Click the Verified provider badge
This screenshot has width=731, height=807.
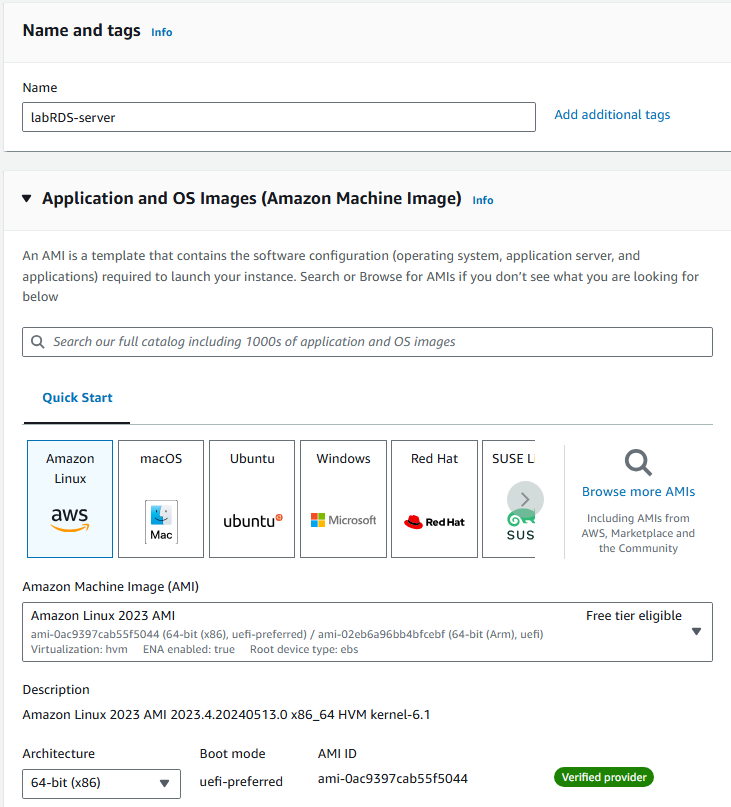tap(604, 777)
